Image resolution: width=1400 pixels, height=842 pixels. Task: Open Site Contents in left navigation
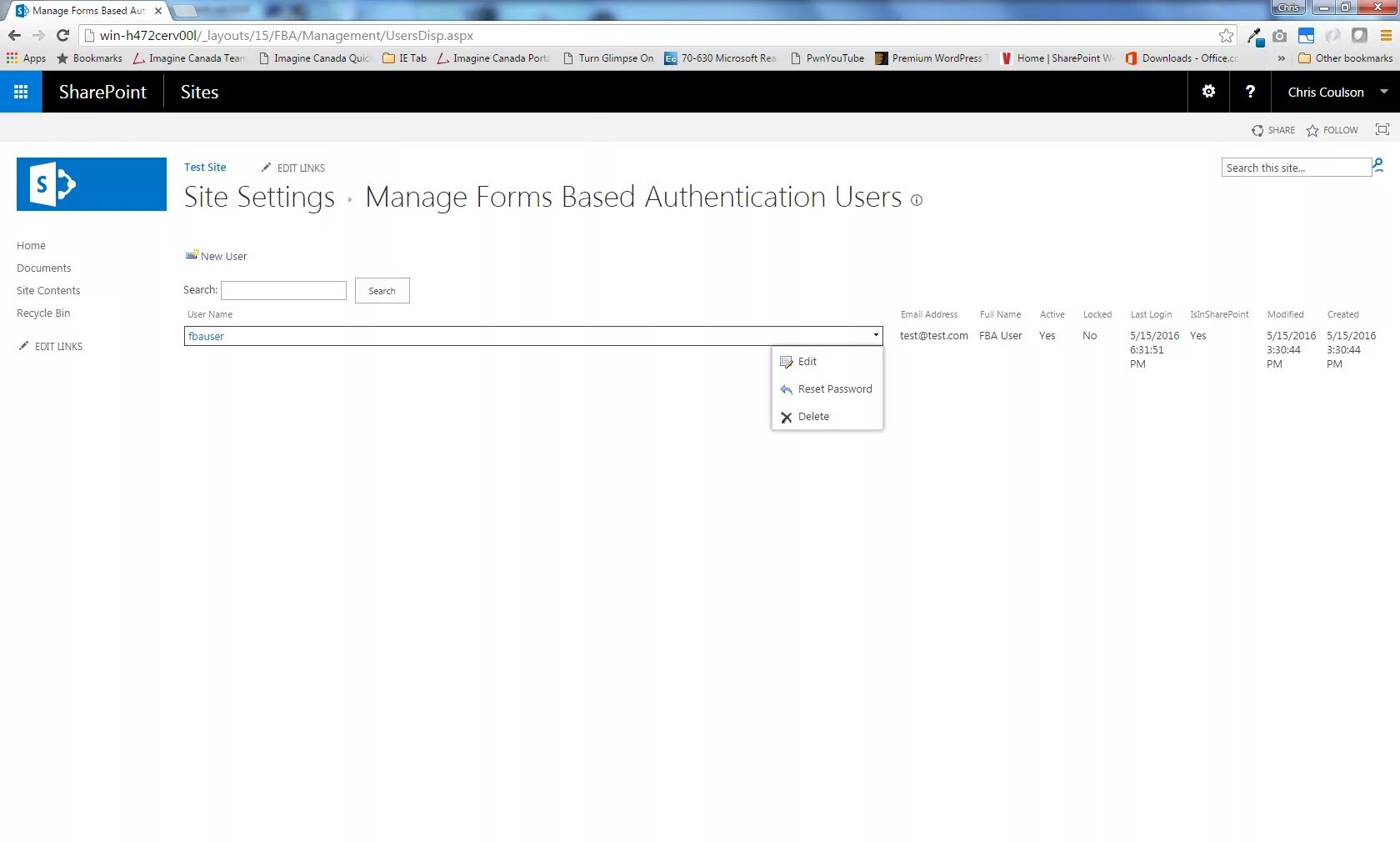[x=48, y=290]
